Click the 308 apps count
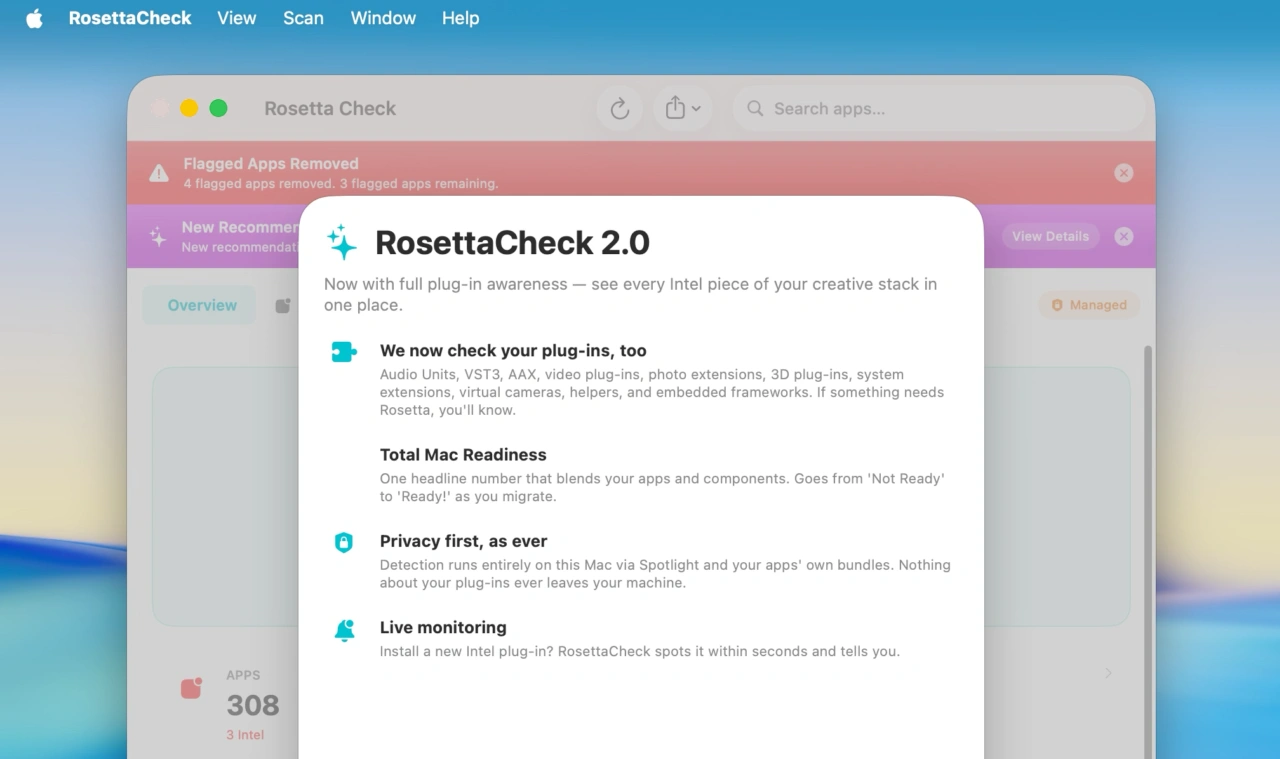1280x759 pixels. click(253, 706)
